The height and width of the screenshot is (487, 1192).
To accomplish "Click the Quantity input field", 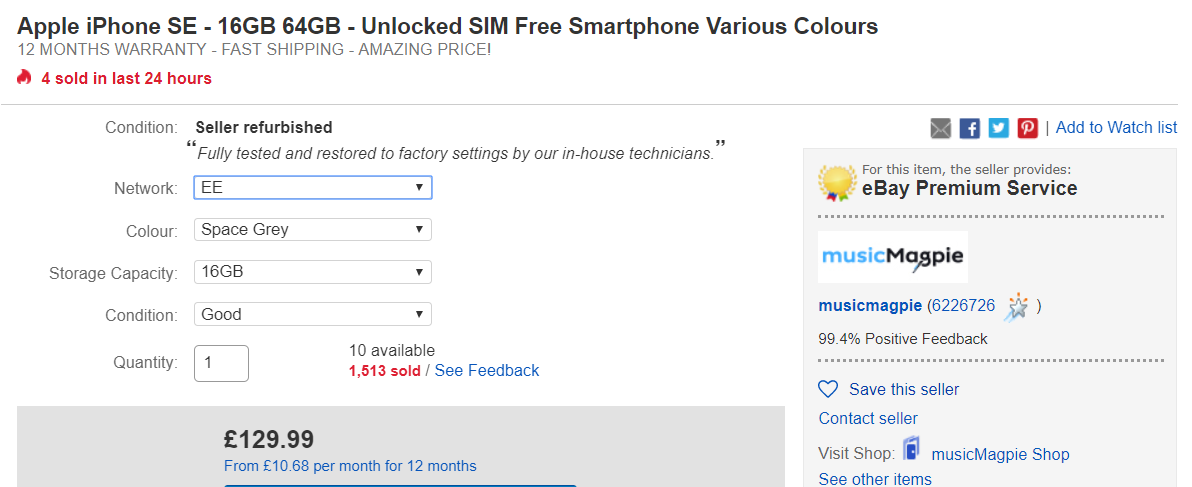I will pos(221,363).
